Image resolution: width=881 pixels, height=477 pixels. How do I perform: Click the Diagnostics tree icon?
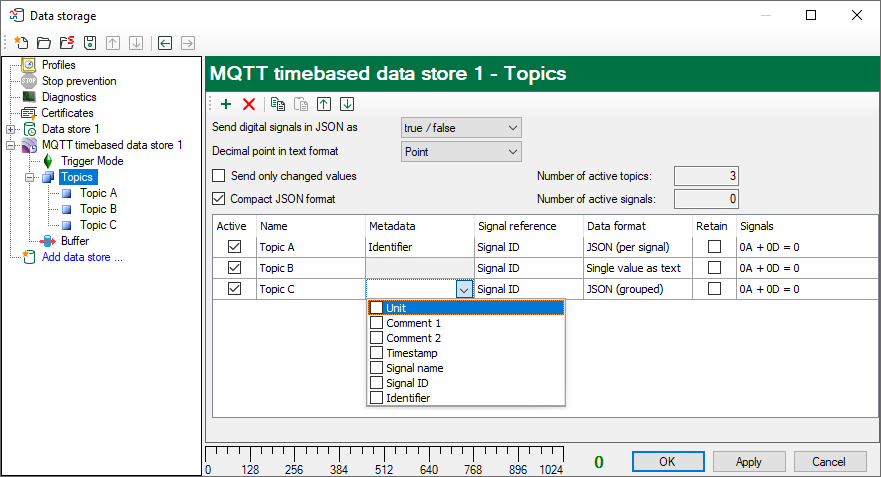point(29,97)
